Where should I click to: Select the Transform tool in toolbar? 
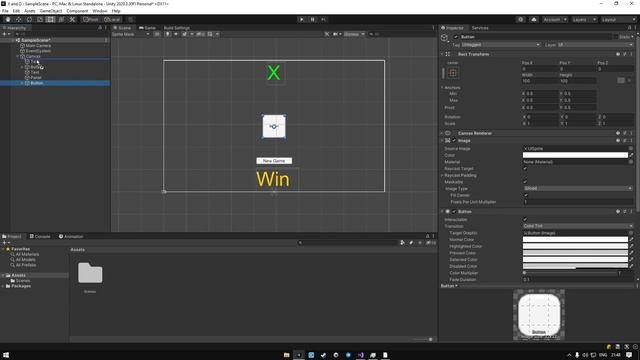point(61,19)
